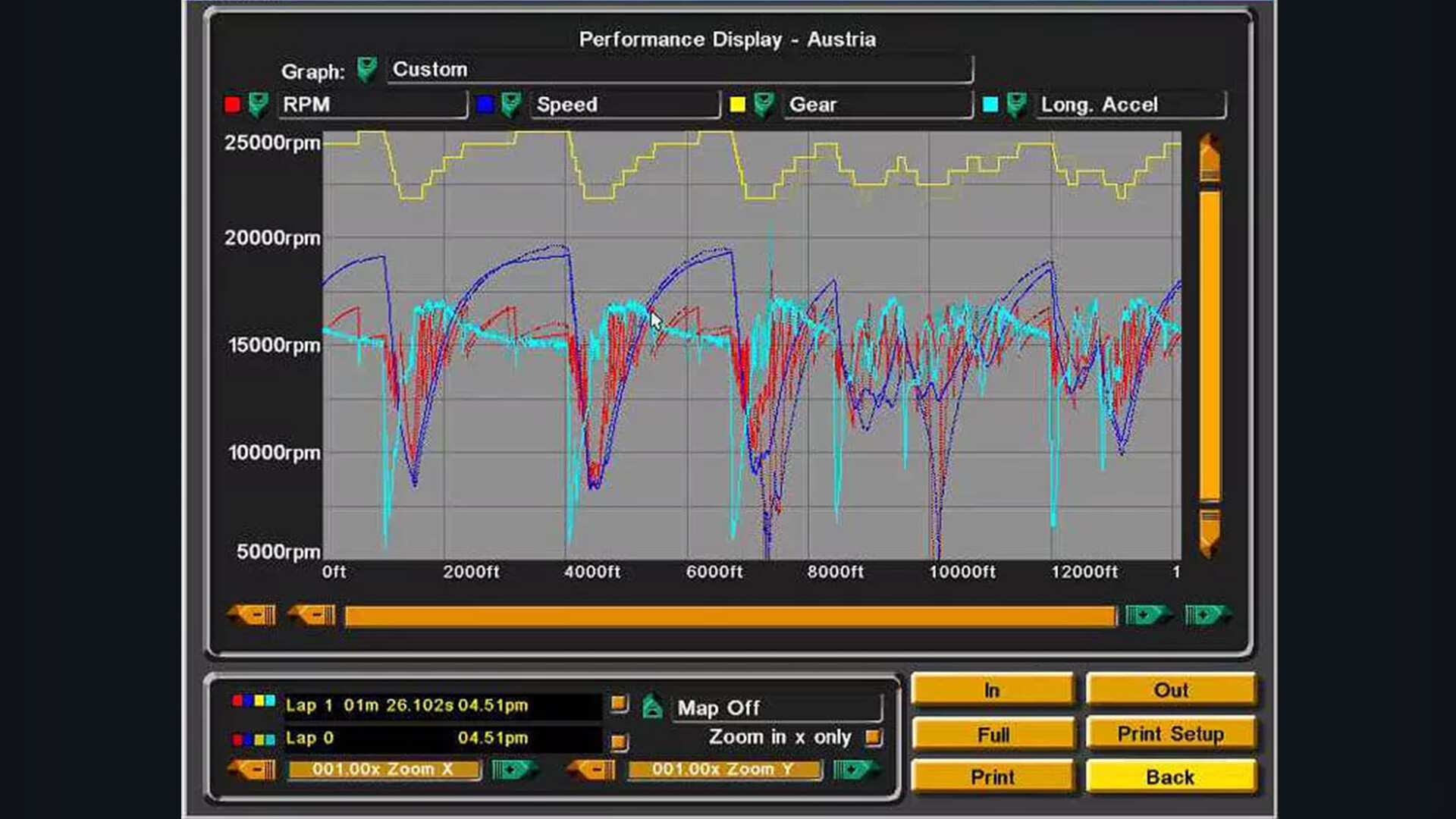This screenshot has height=819, width=1456.
Task: Click the Zoom Y minus arrow
Action: (592, 770)
